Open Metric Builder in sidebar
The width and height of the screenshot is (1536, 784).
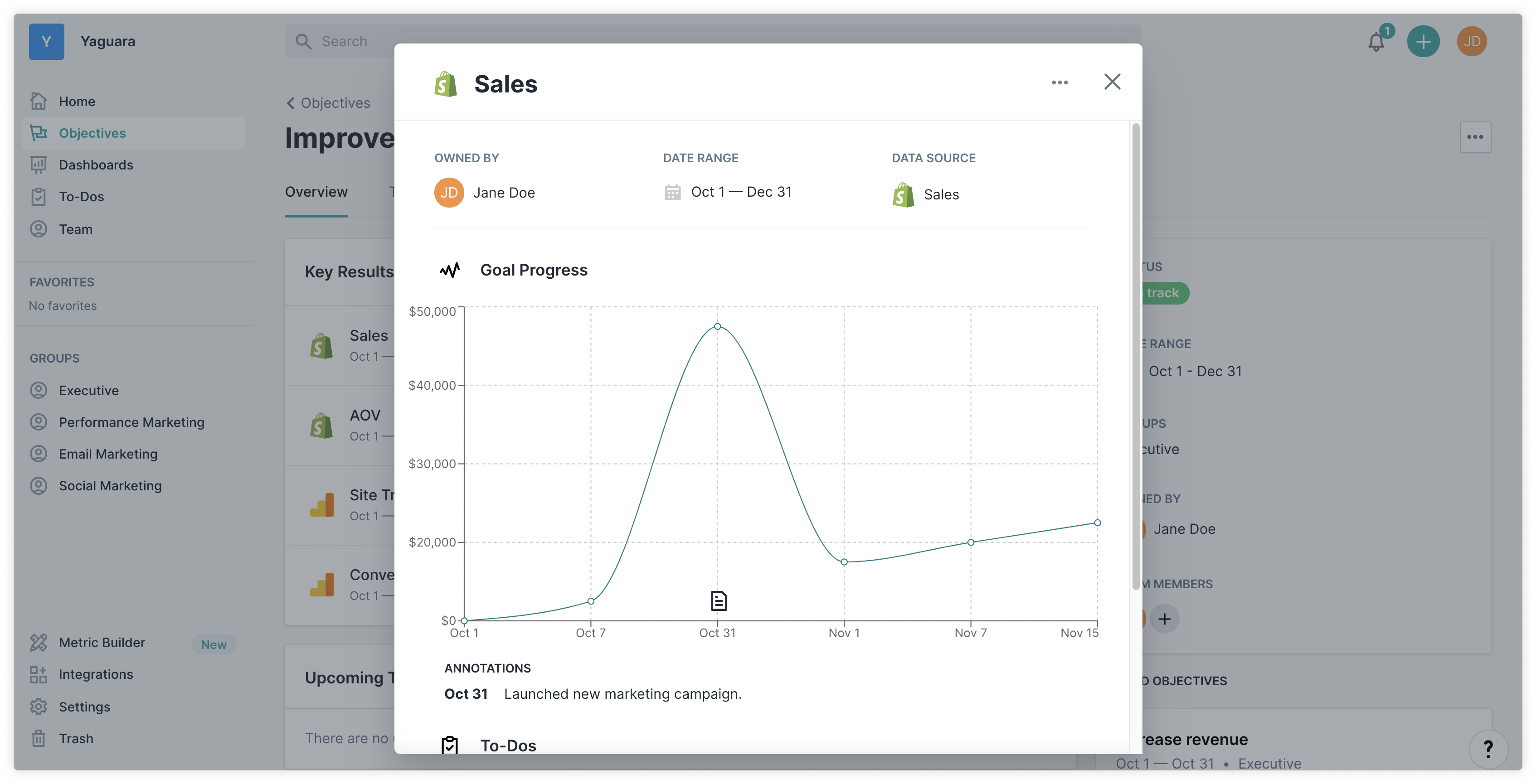(102, 643)
